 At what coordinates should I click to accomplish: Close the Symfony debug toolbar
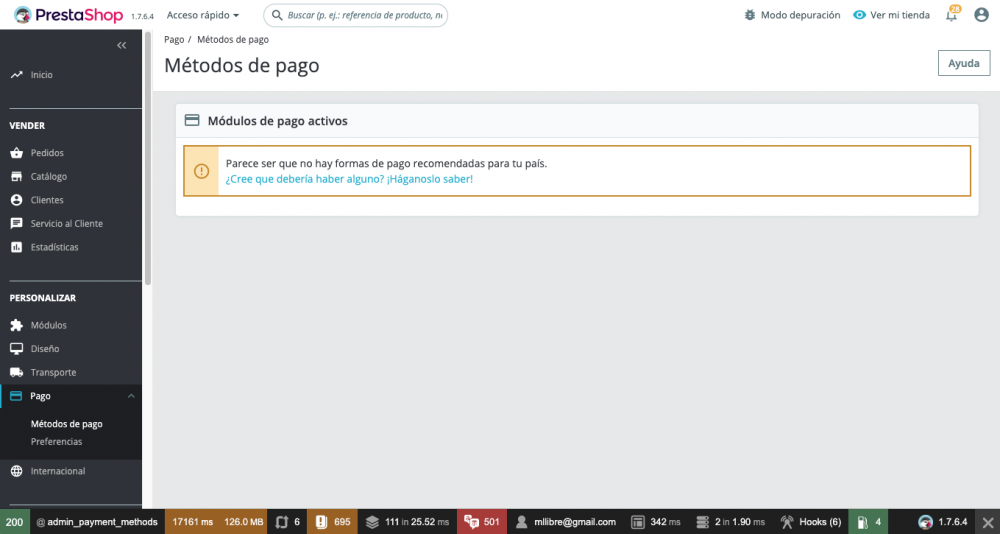tap(987, 522)
